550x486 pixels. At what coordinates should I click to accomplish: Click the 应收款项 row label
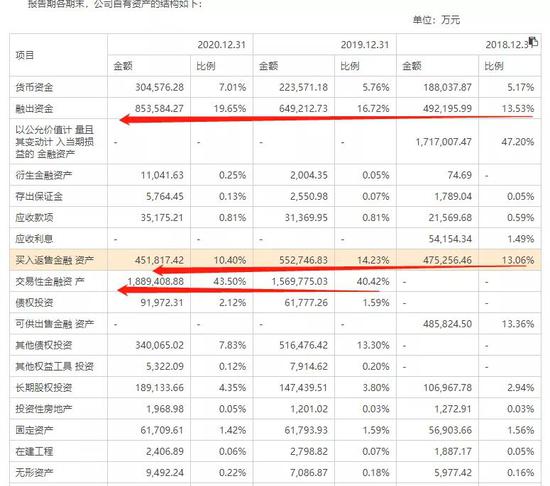tap(34, 218)
